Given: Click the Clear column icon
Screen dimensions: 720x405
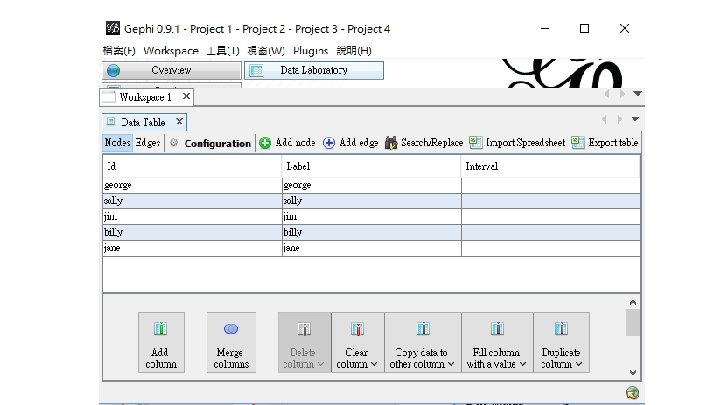Looking at the screenshot, I should (357, 329).
